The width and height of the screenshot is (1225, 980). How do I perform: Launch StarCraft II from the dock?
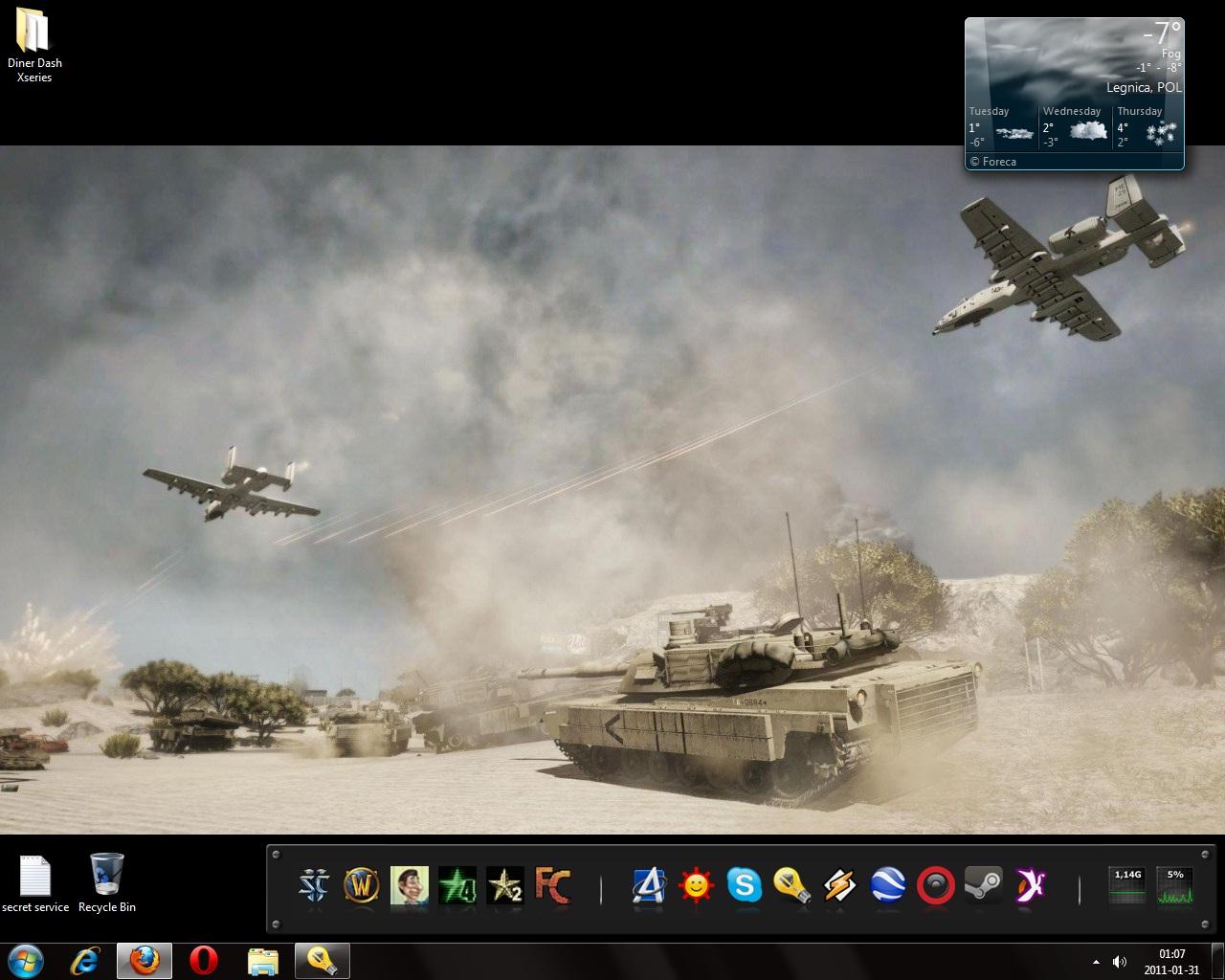[314, 886]
